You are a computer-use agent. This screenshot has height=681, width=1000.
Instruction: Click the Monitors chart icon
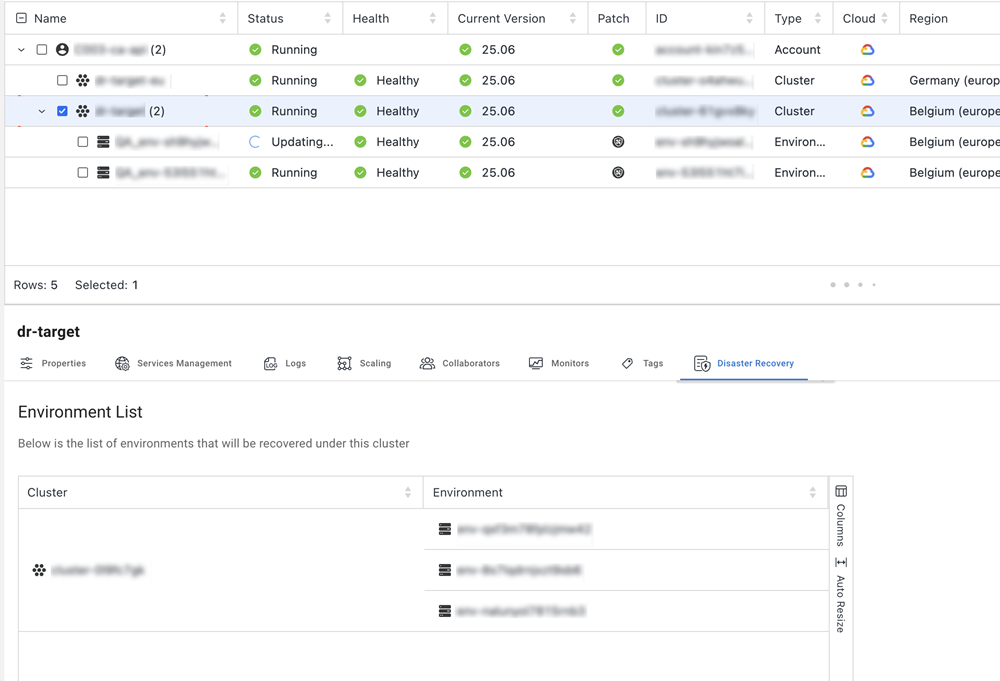coord(536,364)
